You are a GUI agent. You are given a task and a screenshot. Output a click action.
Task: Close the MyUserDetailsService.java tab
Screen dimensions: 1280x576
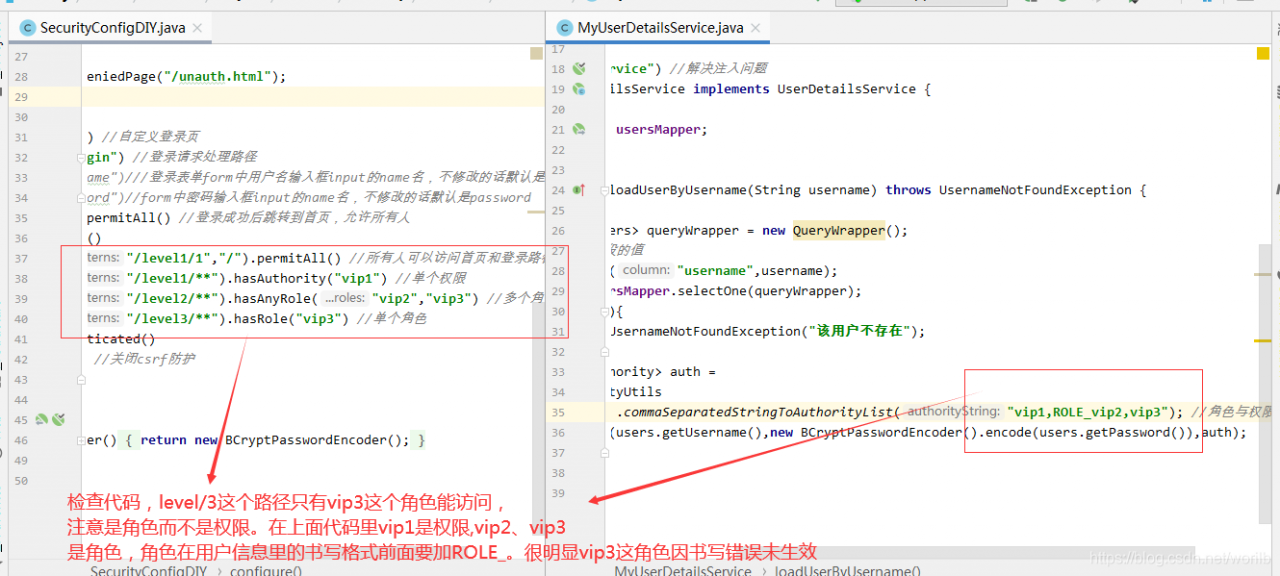tap(756, 28)
